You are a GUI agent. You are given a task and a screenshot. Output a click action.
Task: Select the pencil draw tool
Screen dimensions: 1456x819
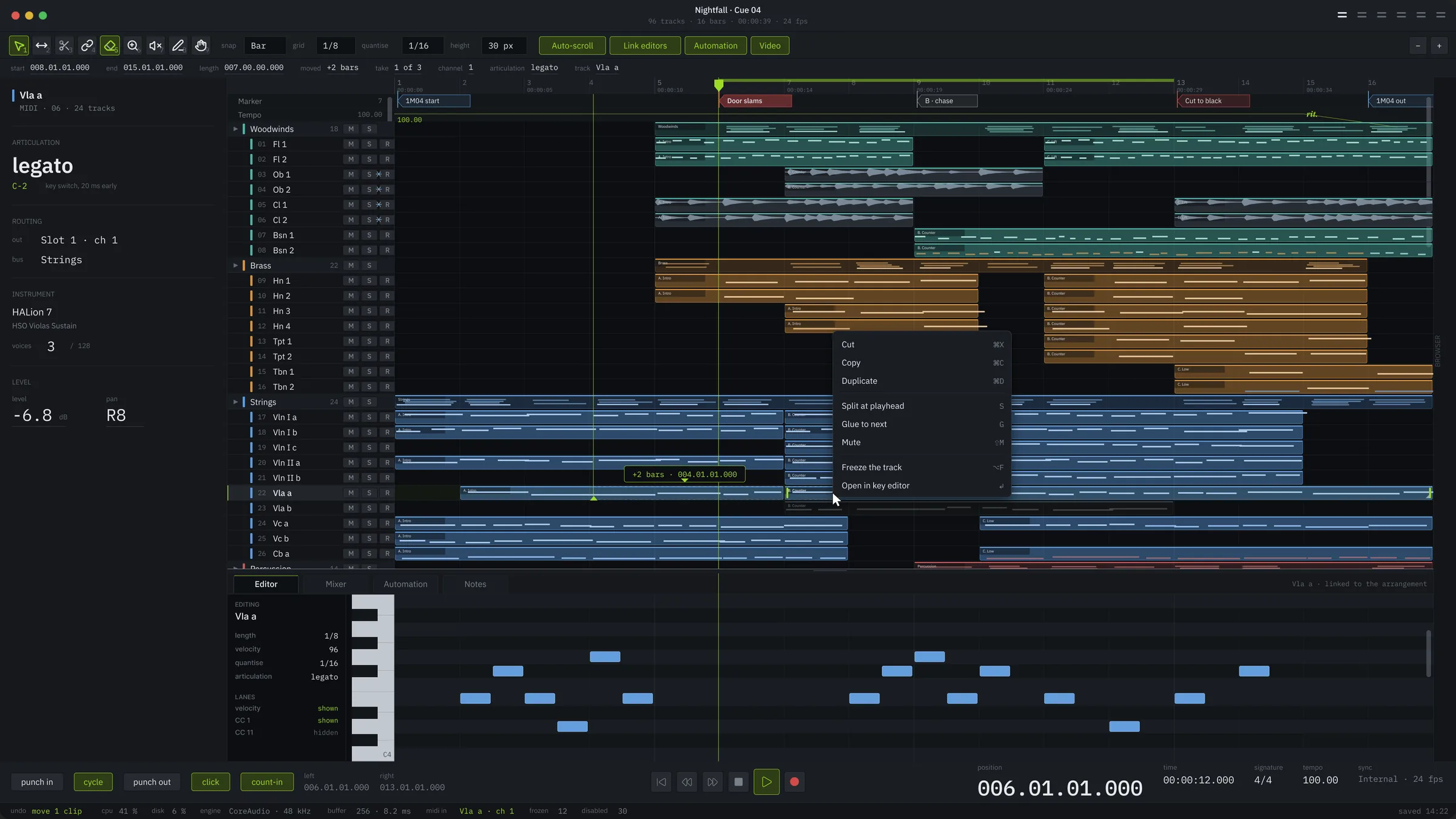(x=178, y=45)
